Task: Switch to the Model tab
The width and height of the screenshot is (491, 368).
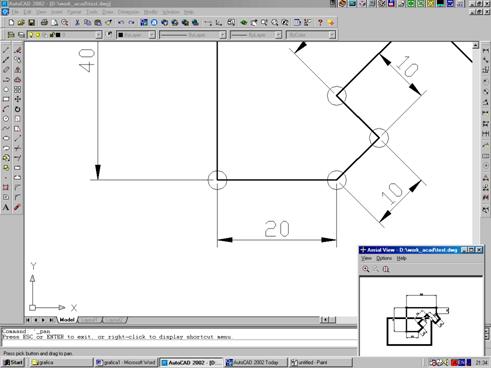Action: pos(67,320)
